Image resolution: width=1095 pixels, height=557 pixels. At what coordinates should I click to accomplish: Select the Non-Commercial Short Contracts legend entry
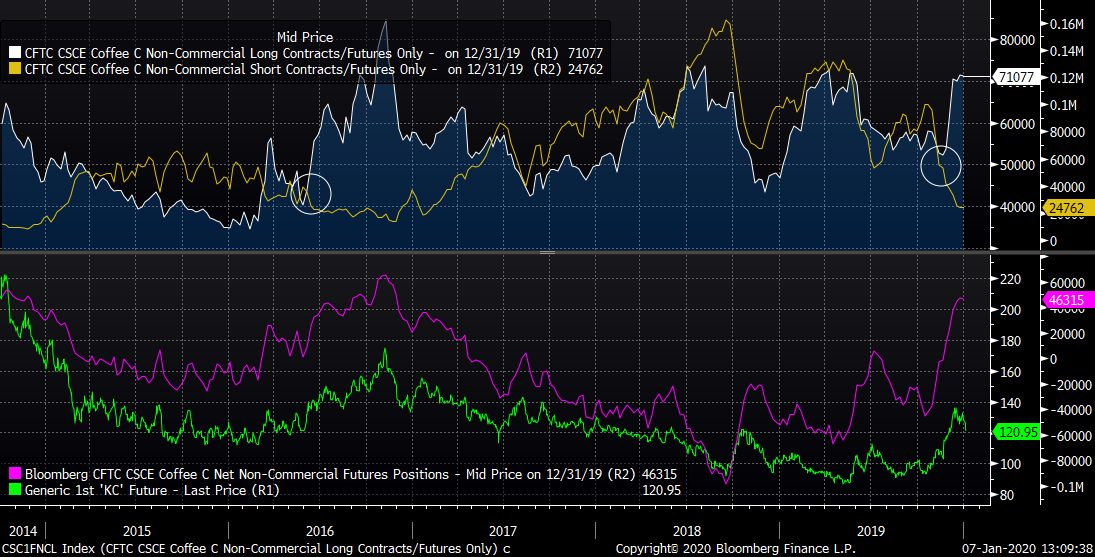(314, 69)
